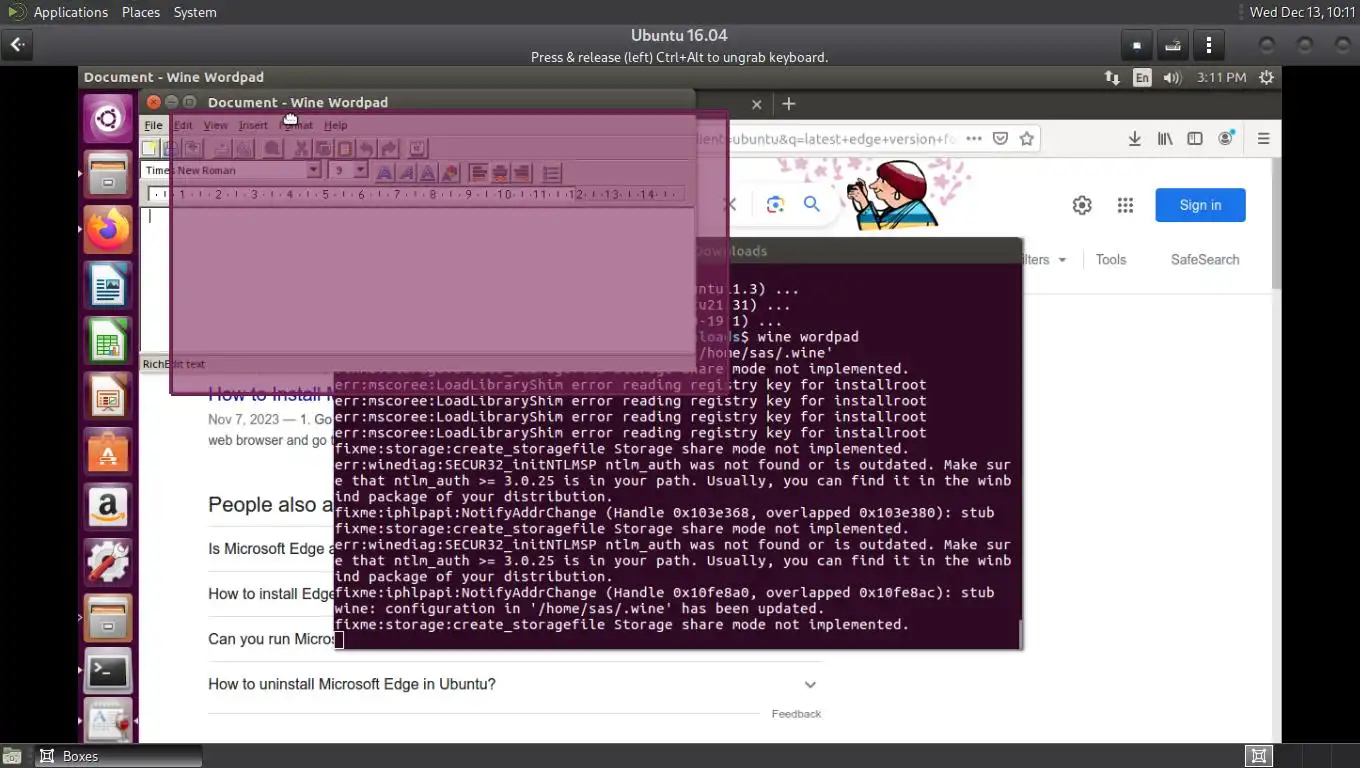The width and height of the screenshot is (1360, 768).
Task: Open Firefox hamburger menu
Action: tap(1264, 139)
